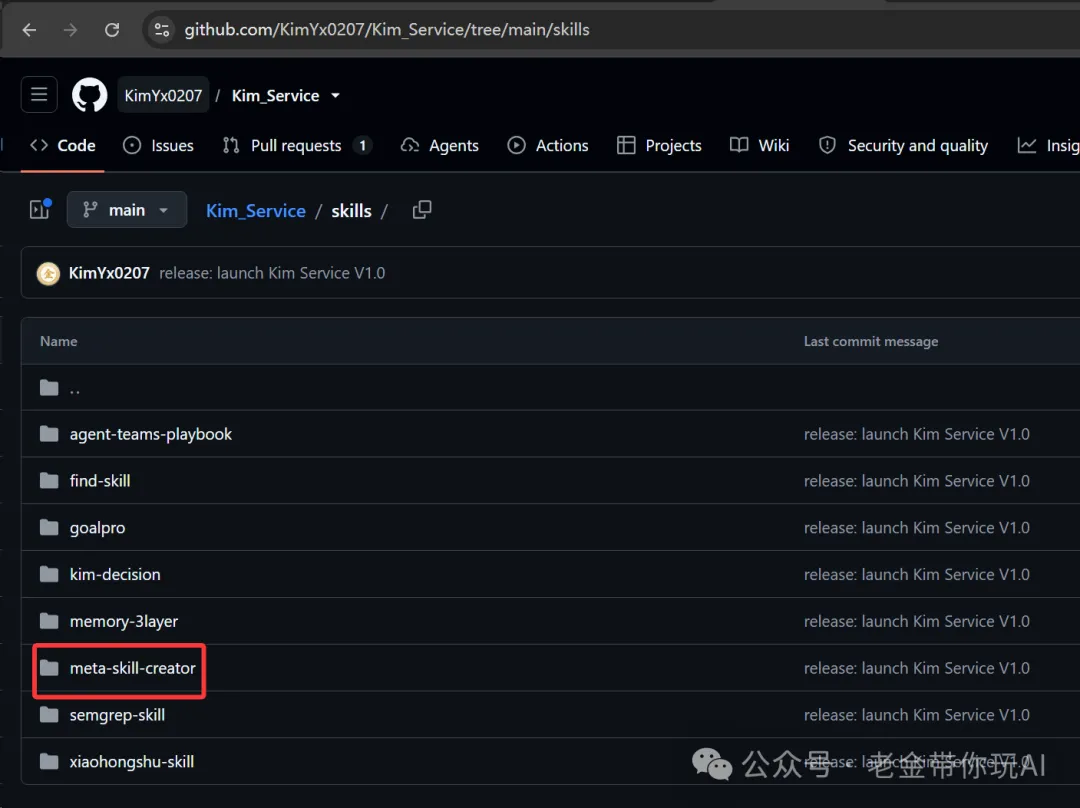The image size is (1080, 808).
Task: Open commit message in goalpro row
Action: click(x=917, y=528)
